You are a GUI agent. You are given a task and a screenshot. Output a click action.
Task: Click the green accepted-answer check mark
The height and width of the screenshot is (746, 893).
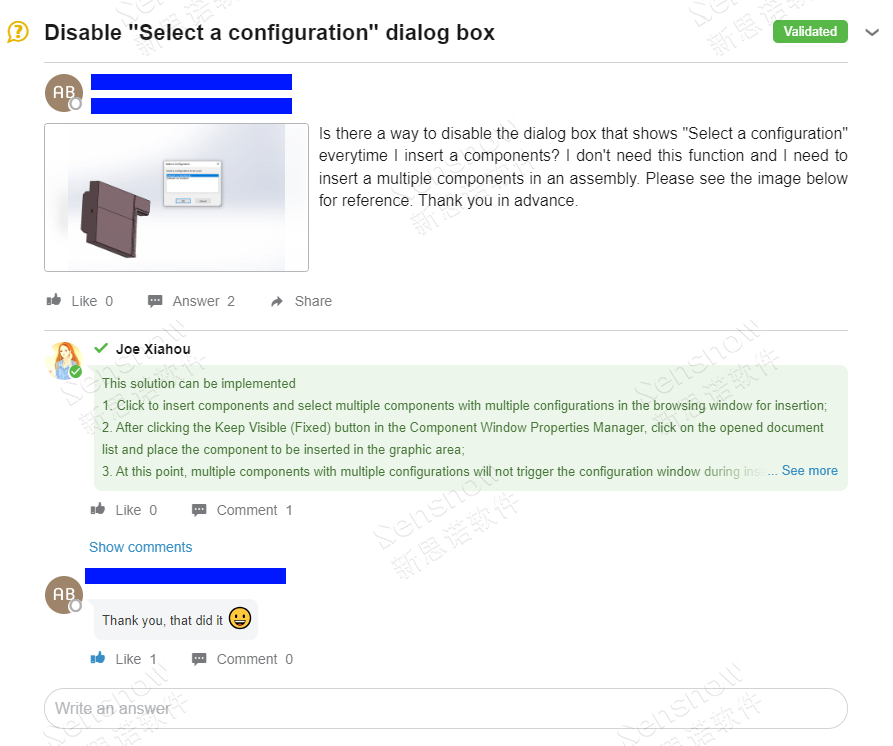(x=101, y=348)
